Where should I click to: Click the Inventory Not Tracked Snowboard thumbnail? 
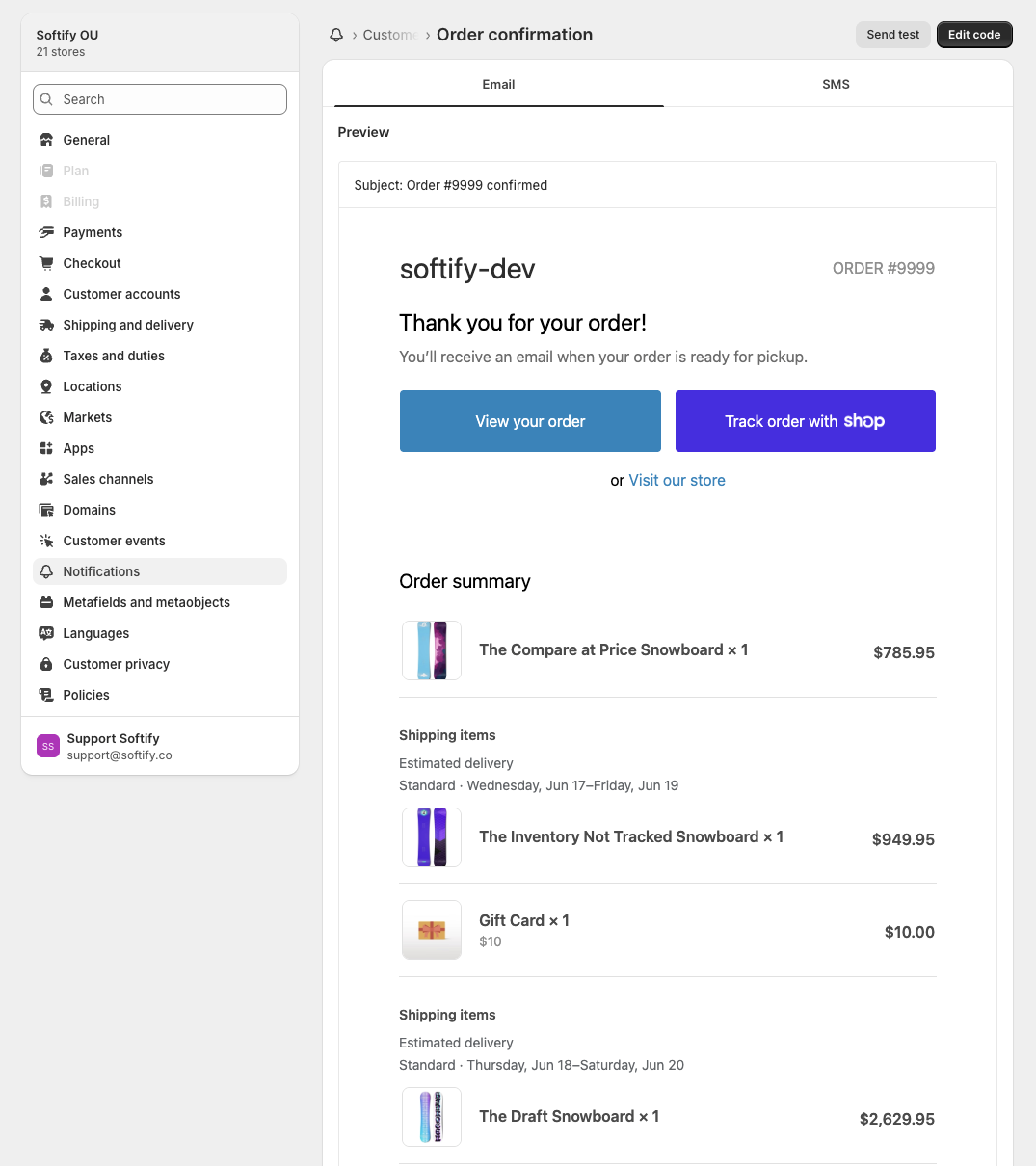click(x=432, y=837)
